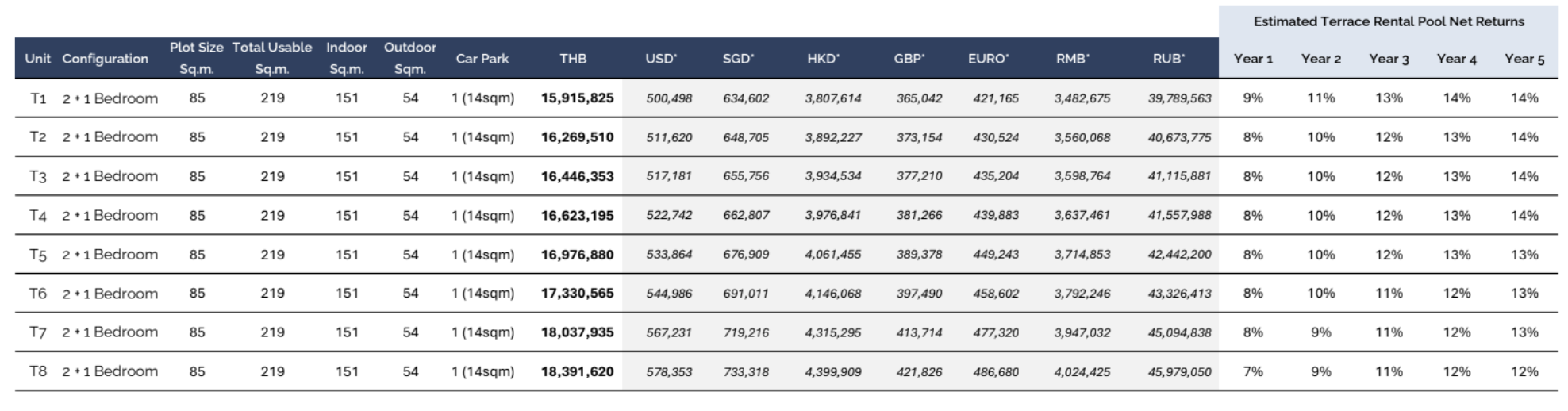1568x411 pixels.
Task: Select RUB value 45,094,838
Action: click(1179, 332)
